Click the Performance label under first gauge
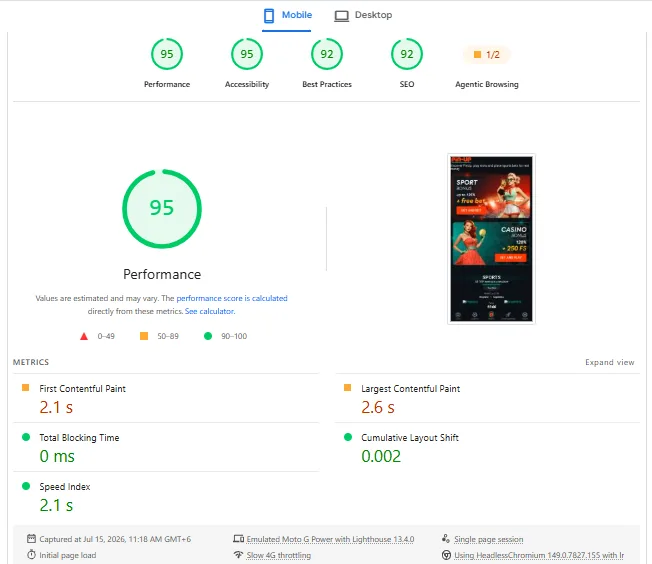 [x=167, y=84]
